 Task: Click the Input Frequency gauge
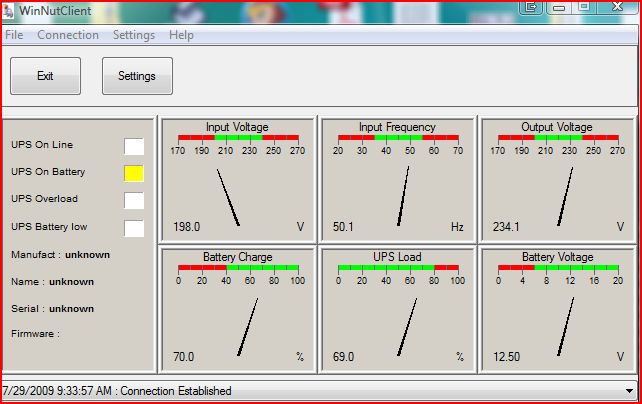point(397,180)
